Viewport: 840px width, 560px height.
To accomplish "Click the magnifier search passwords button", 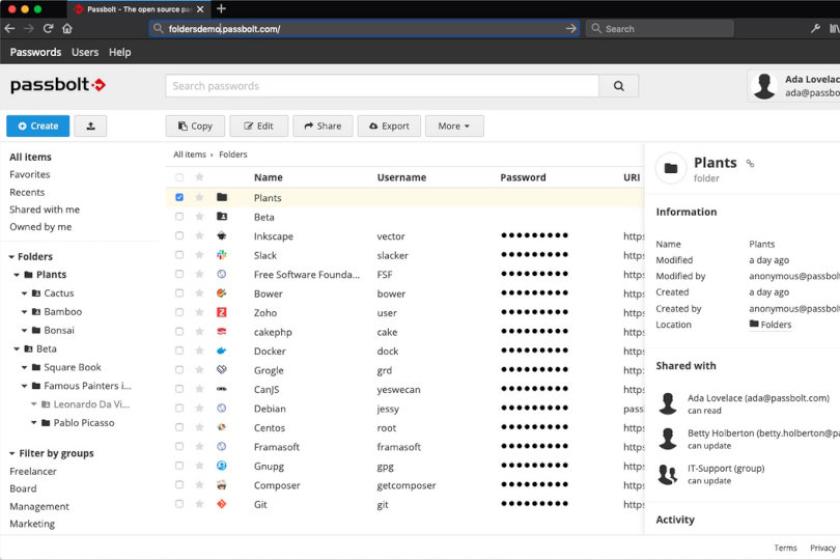I will click(x=619, y=86).
